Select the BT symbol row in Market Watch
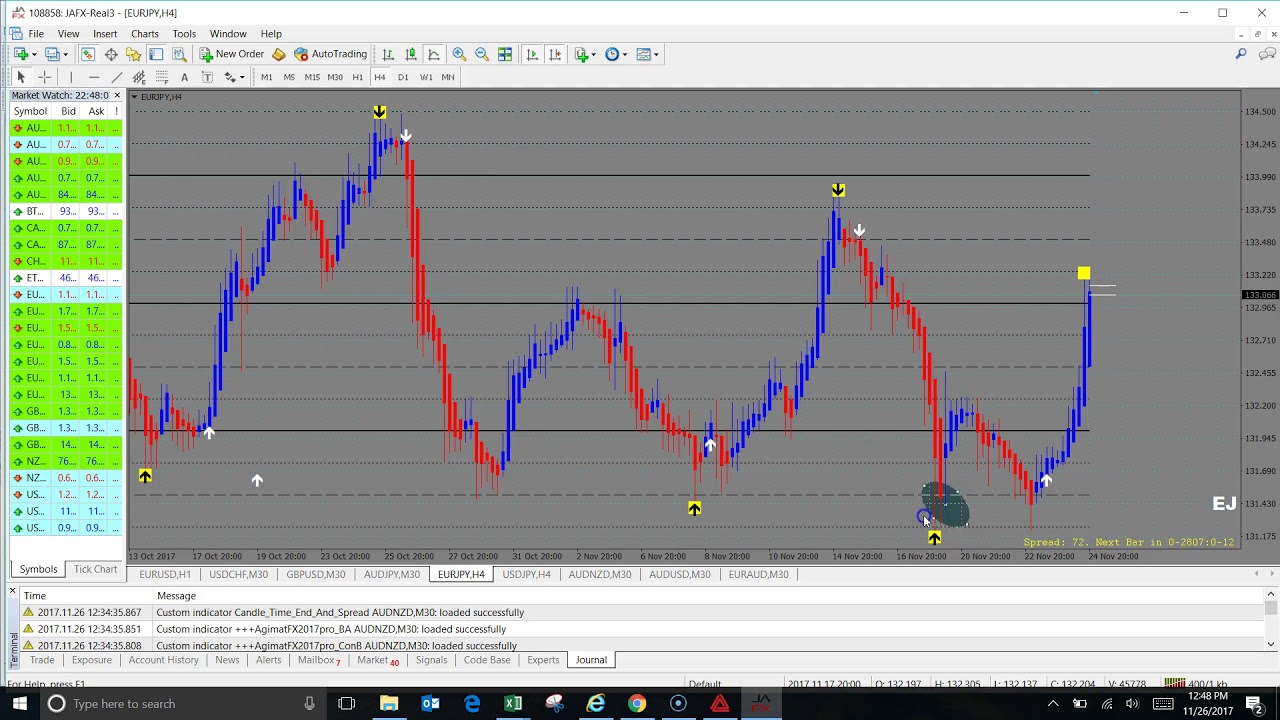 (x=66, y=211)
